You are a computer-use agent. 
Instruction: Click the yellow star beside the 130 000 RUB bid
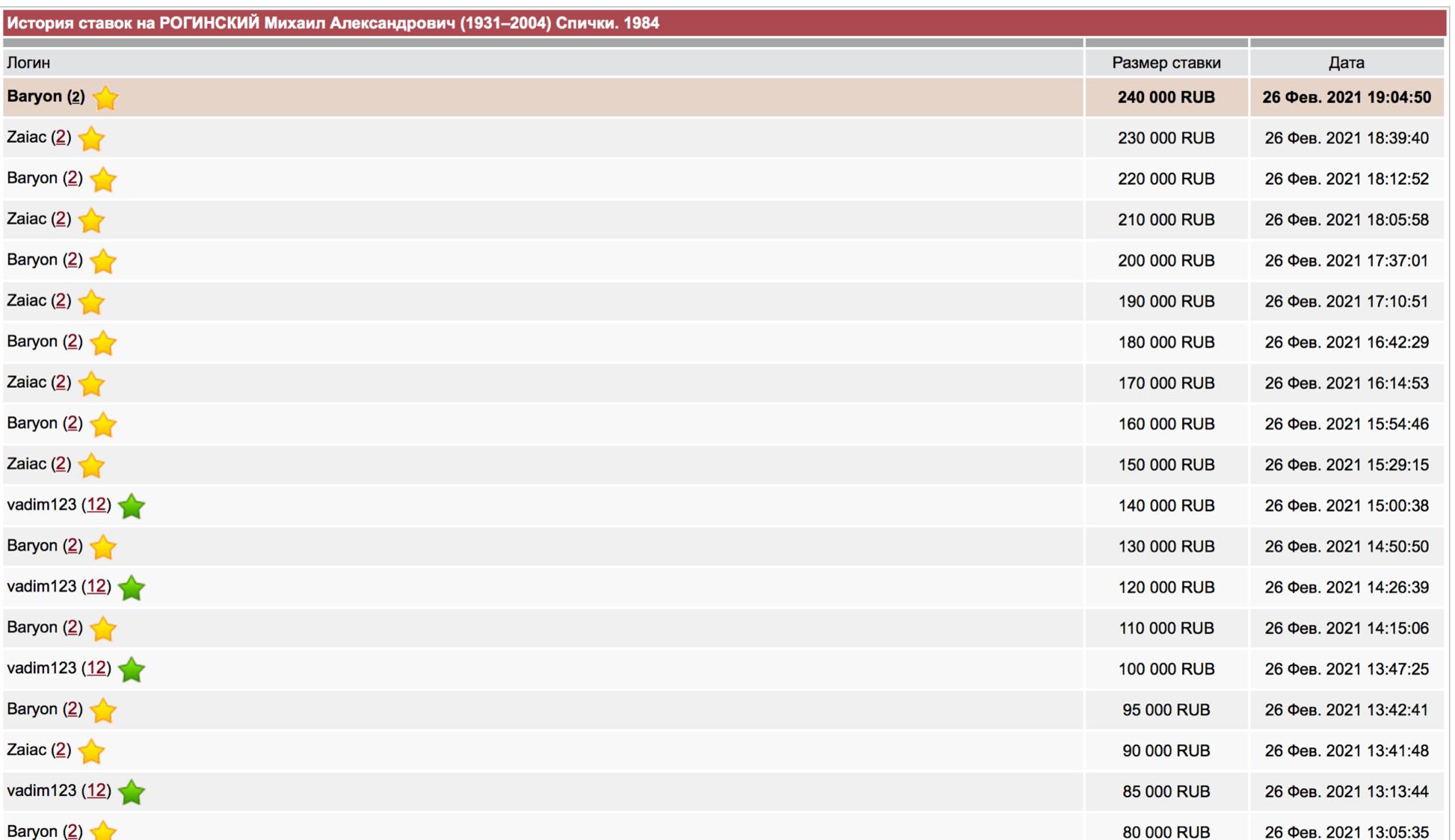coord(102,547)
